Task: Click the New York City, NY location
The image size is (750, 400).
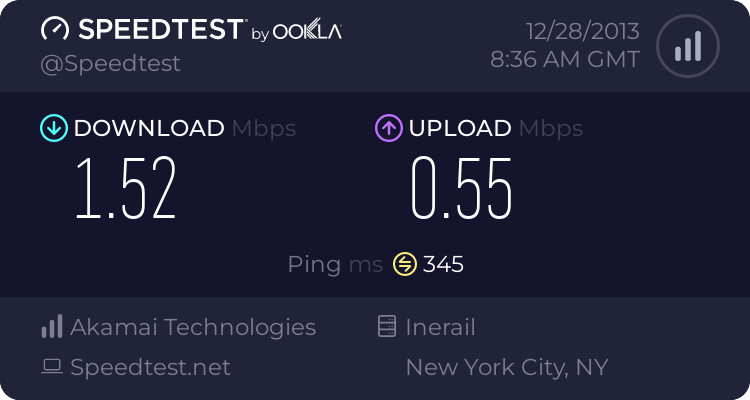Action: [x=507, y=368]
